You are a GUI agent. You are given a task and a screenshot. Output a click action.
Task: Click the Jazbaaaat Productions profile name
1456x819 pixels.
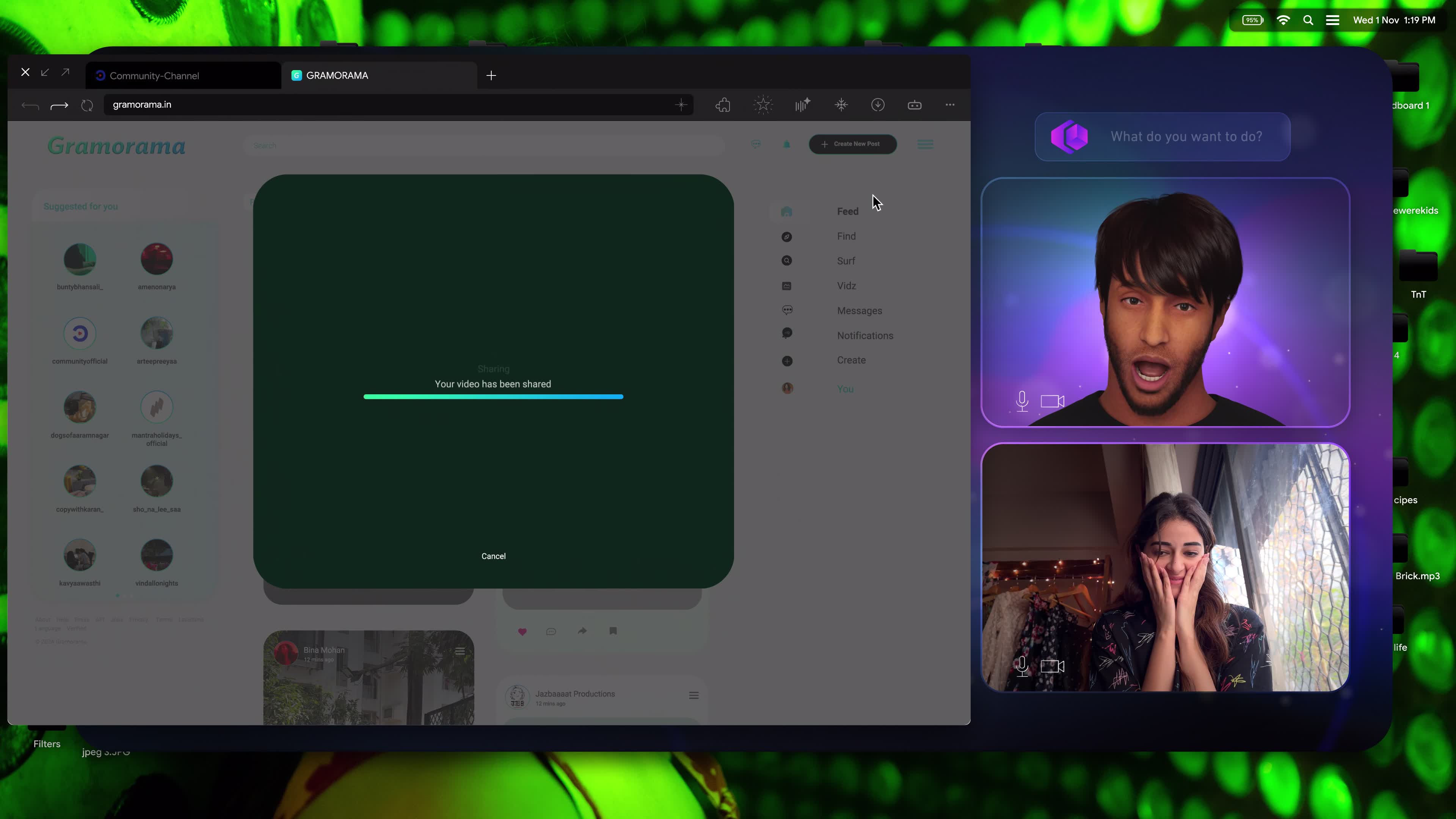(575, 694)
